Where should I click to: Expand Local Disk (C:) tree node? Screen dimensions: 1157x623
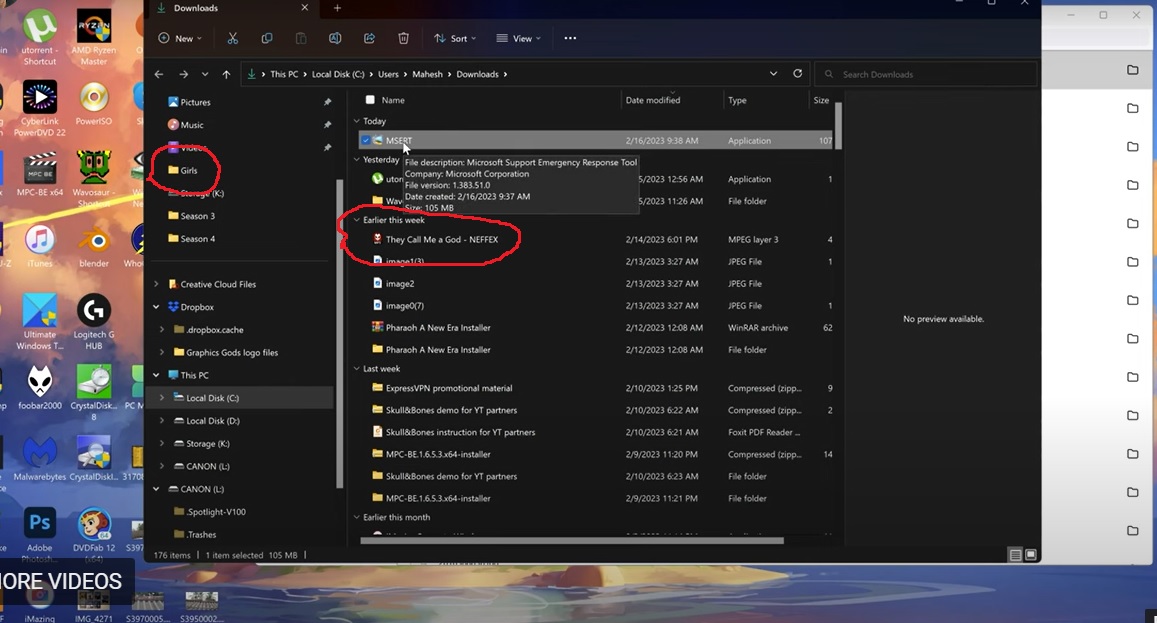(x=162, y=398)
